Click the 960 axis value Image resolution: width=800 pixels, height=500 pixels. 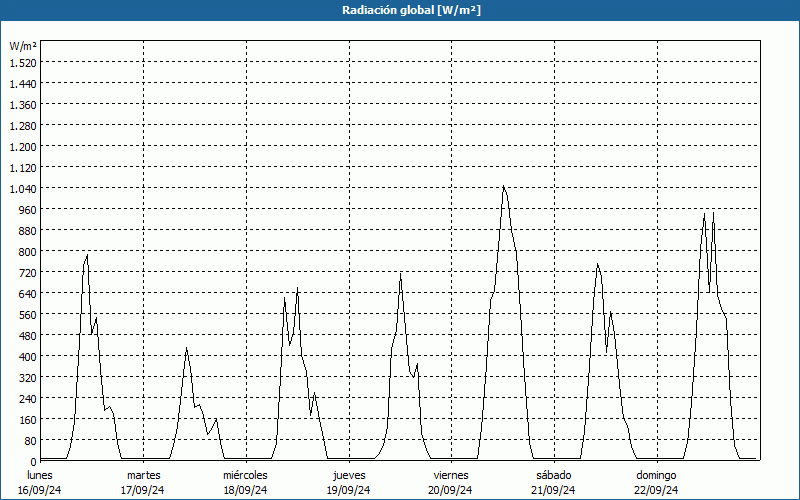pyautogui.click(x=28, y=210)
